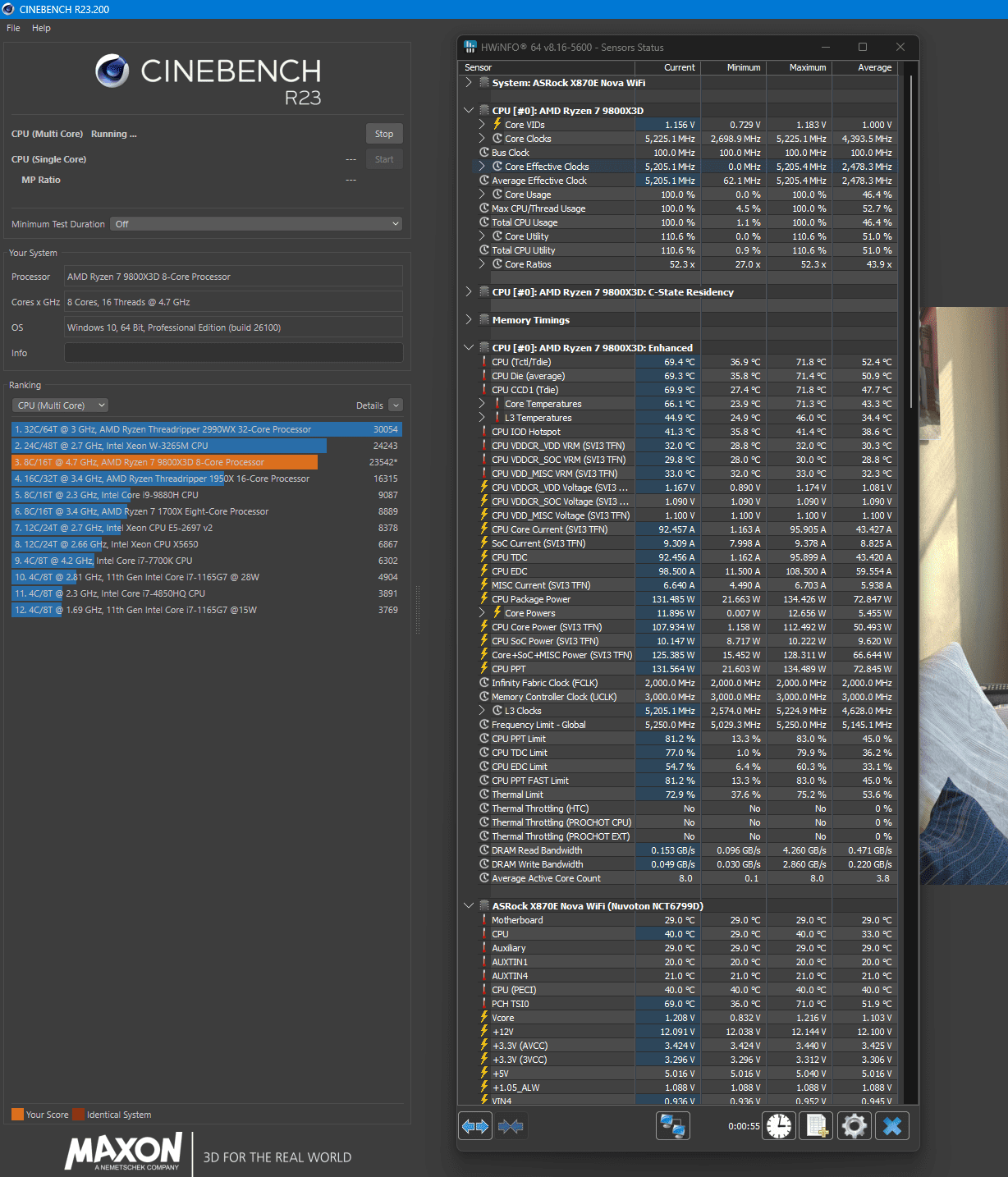The width and height of the screenshot is (1008, 1177).
Task: Click the Info input field
Action: (234, 353)
